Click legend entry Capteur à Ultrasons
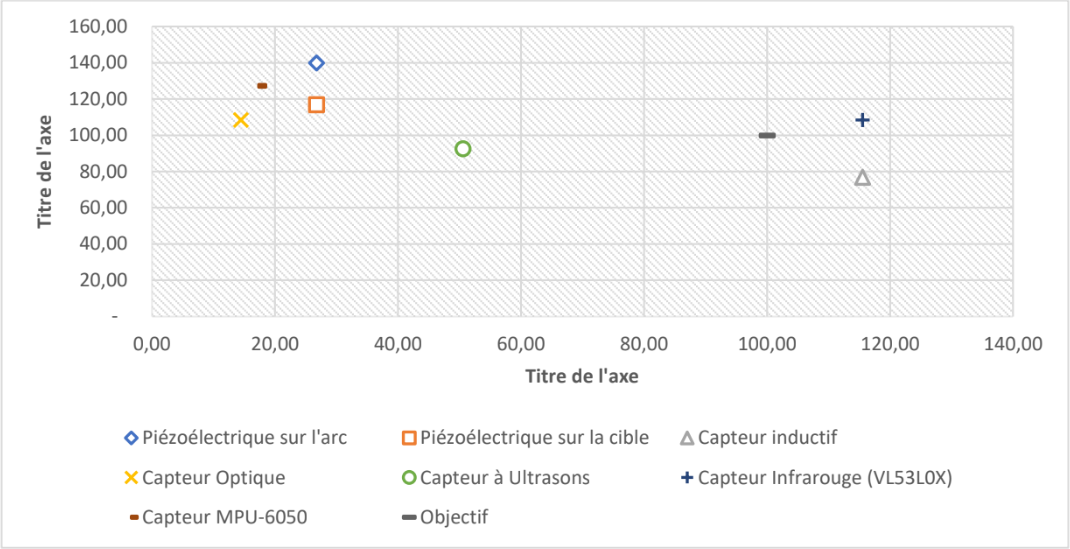The height and width of the screenshot is (549, 1070). [x=496, y=477]
